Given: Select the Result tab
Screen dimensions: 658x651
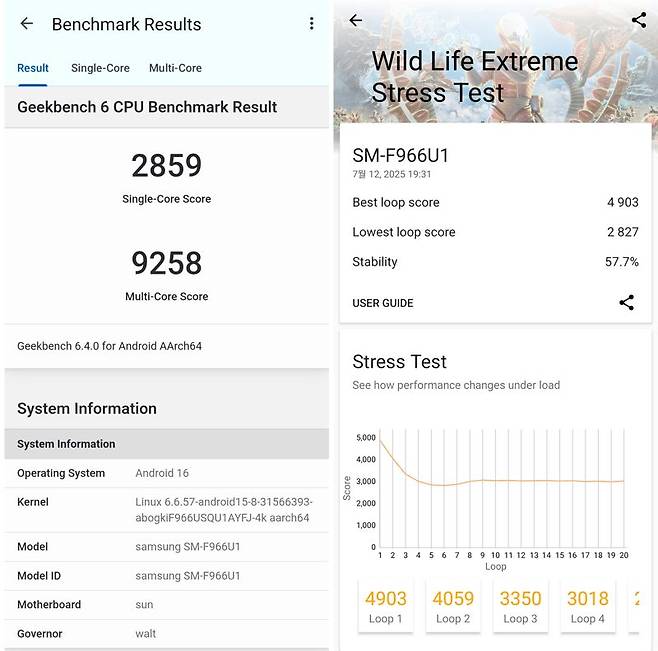Looking at the screenshot, I should coord(33,68).
